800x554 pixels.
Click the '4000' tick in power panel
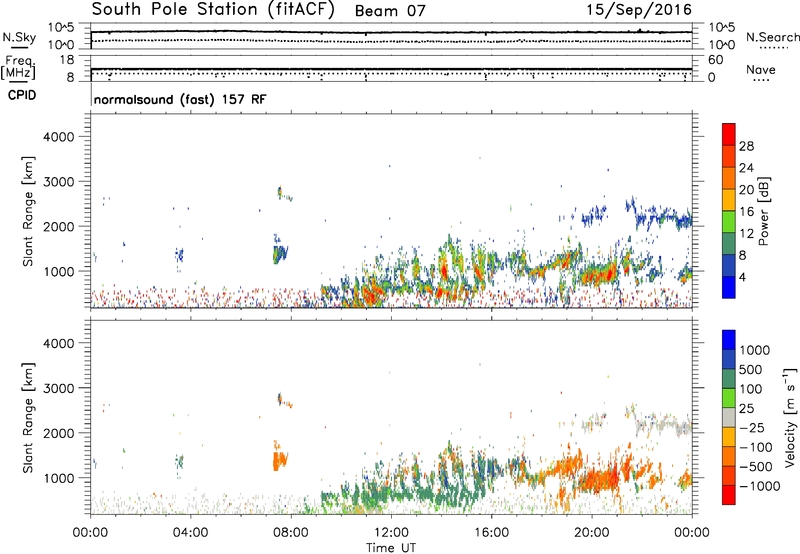[58, 137]
